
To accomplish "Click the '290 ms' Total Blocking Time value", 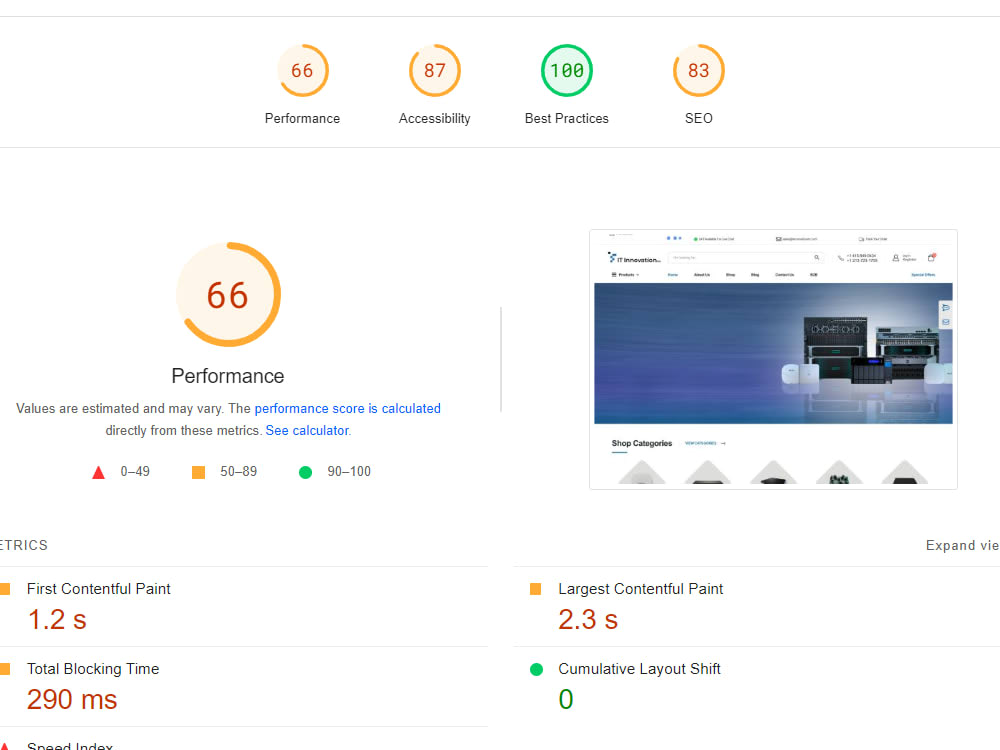I will coord(72,700).
